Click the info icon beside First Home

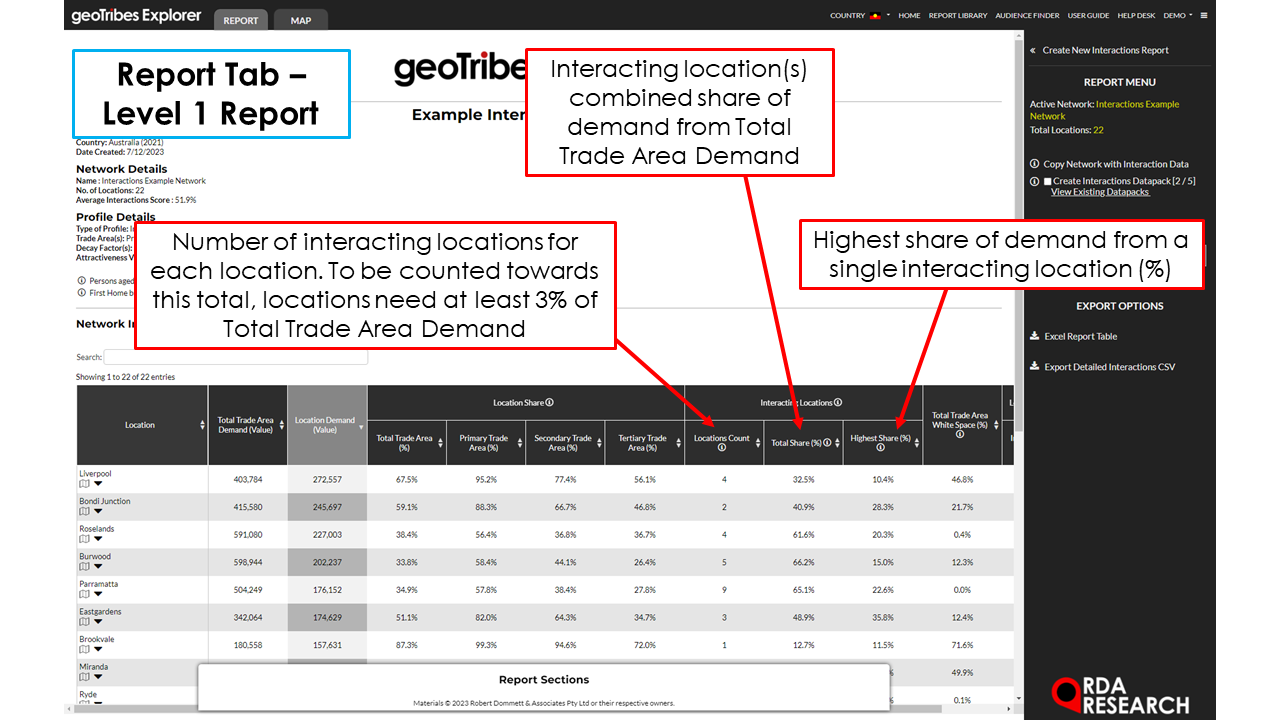(x=82, y=293)
